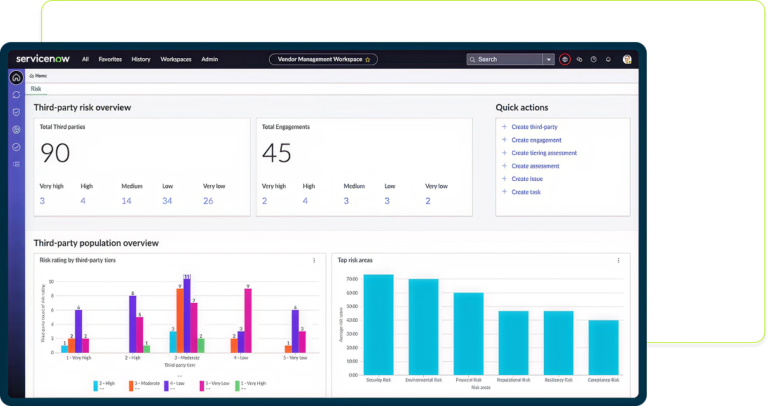Click the Environmental Risk bar

[423, 327]
